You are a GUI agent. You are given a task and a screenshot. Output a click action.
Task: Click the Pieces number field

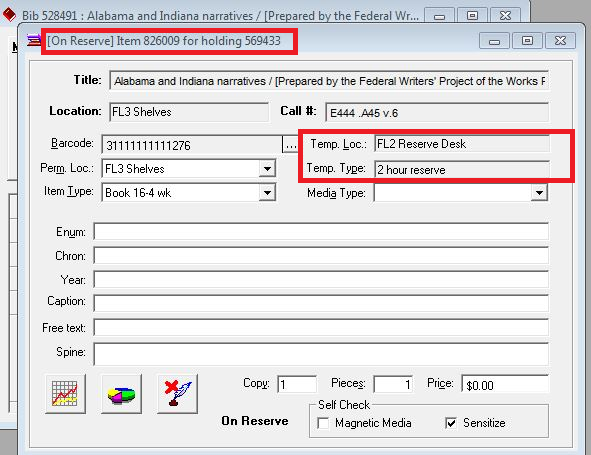click(393, 384)
